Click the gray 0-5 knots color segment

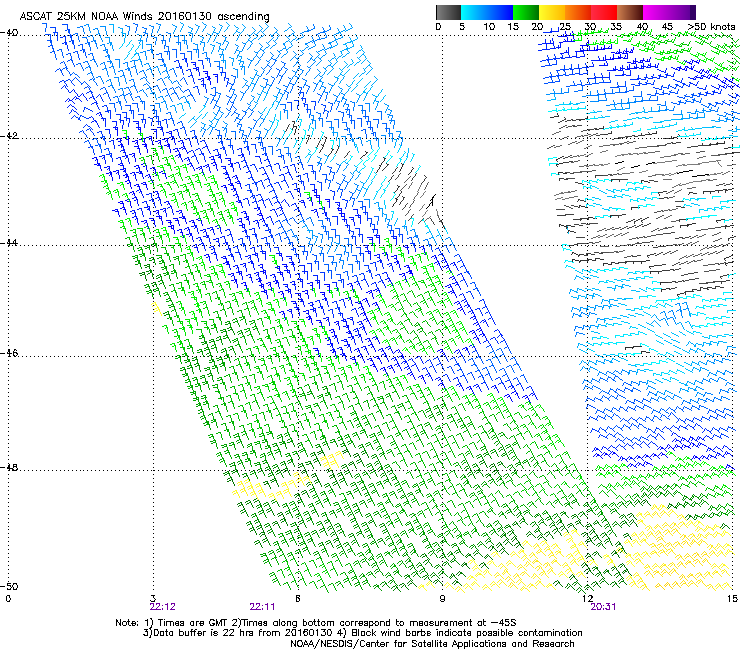click(x=448, y=12)
